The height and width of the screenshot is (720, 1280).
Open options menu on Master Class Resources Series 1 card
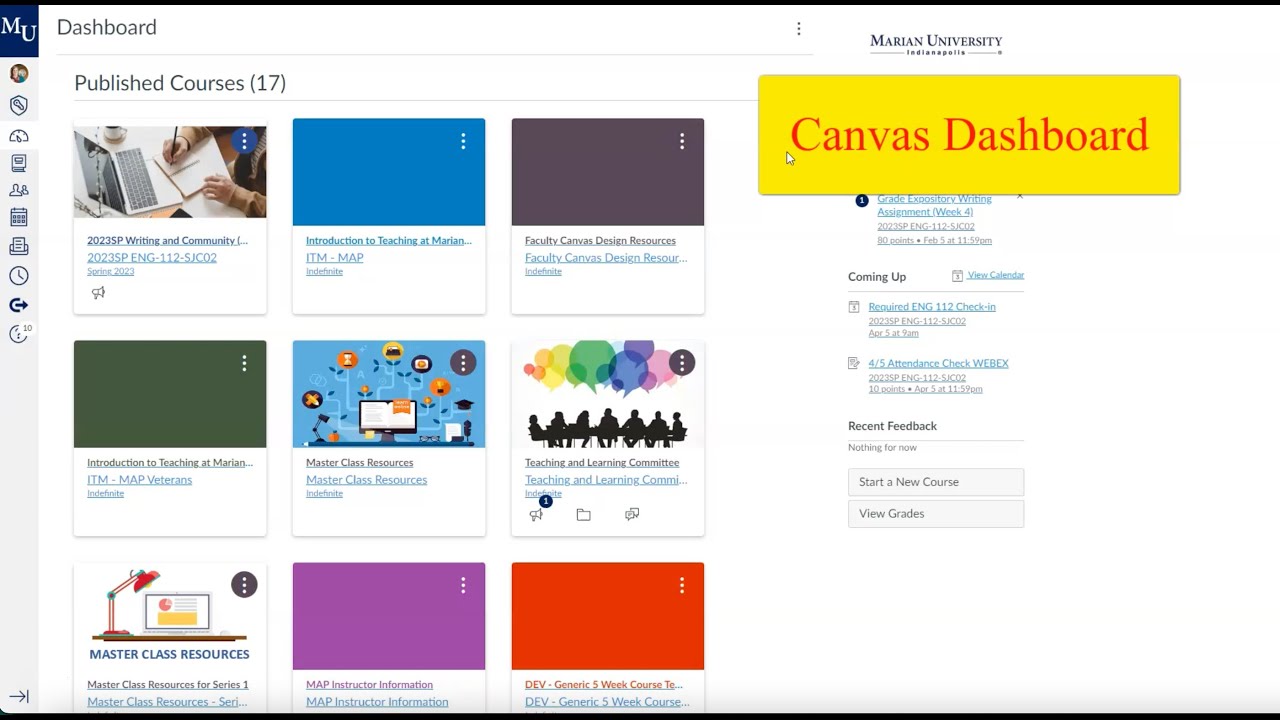tap(244, 585)
